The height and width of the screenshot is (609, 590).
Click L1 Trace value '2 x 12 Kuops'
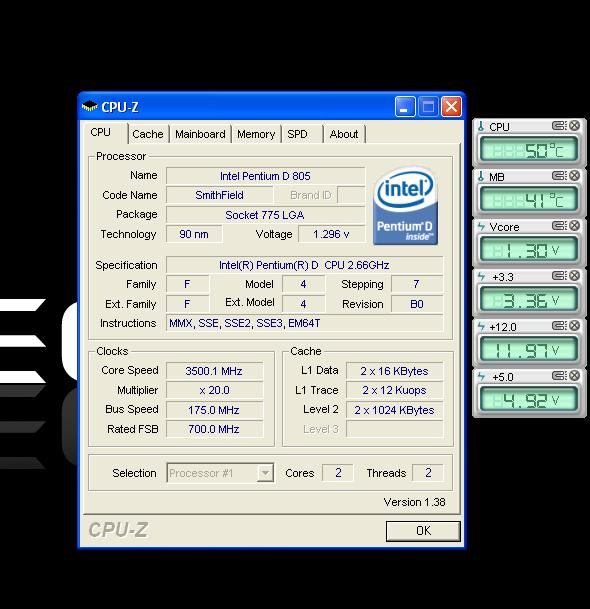click(x=394, y=390)
